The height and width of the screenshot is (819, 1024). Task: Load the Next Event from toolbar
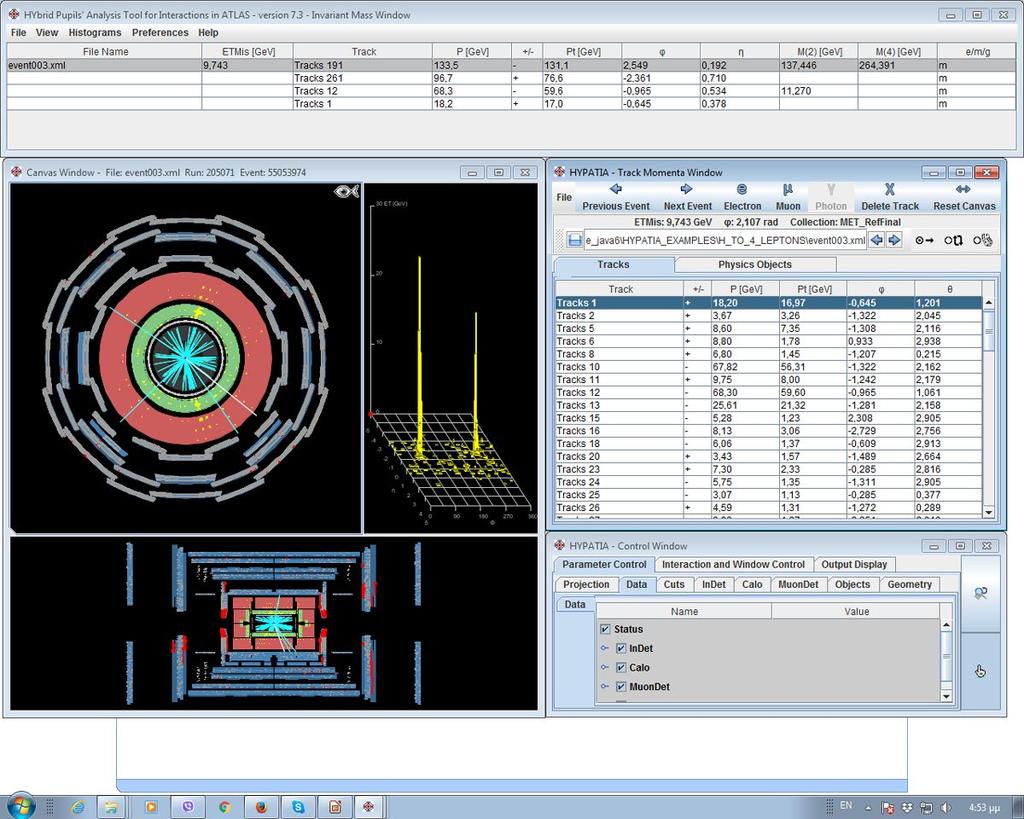click(687, 197)
